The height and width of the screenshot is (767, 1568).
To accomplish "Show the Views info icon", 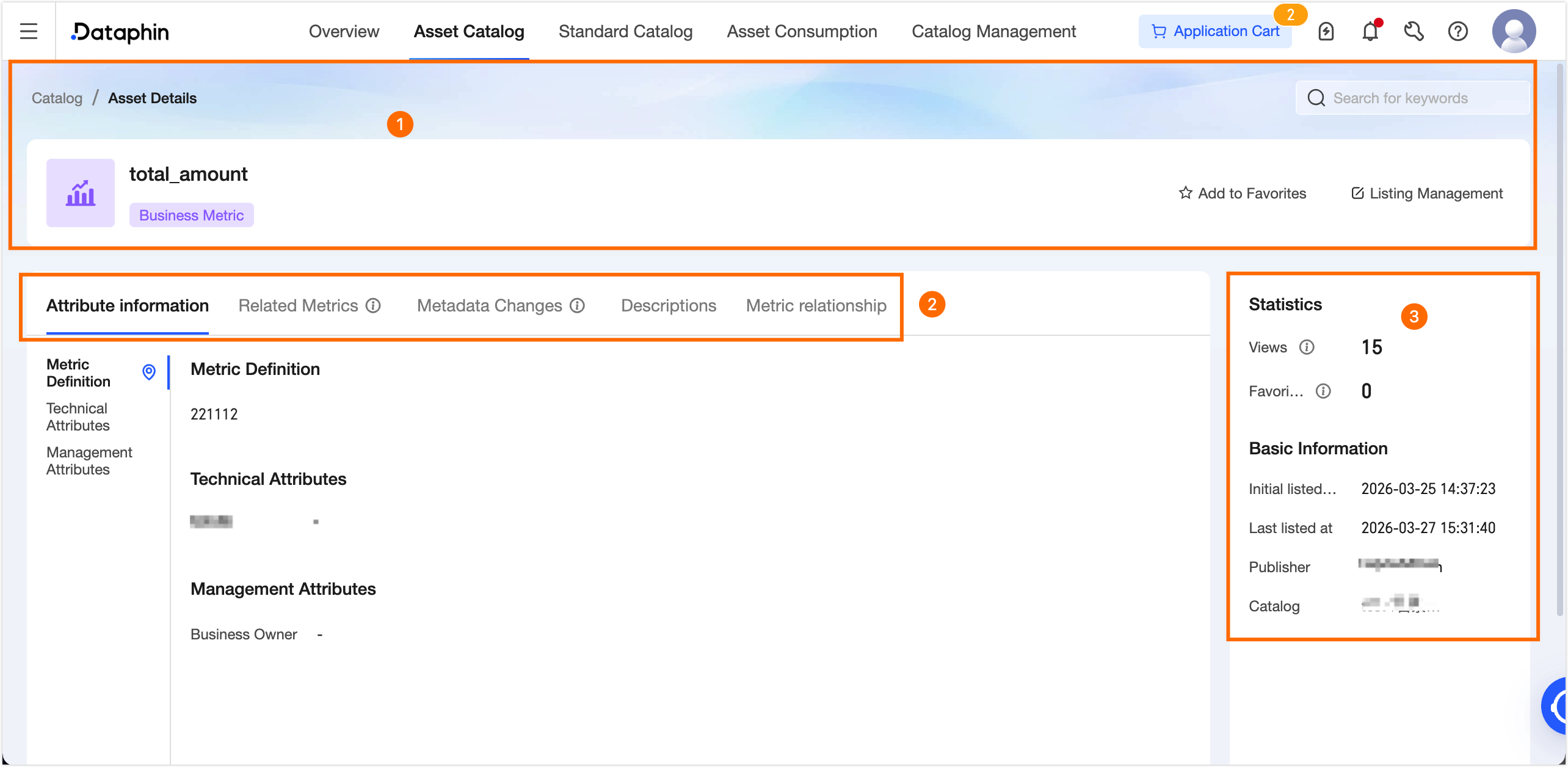I will 1306,347.
